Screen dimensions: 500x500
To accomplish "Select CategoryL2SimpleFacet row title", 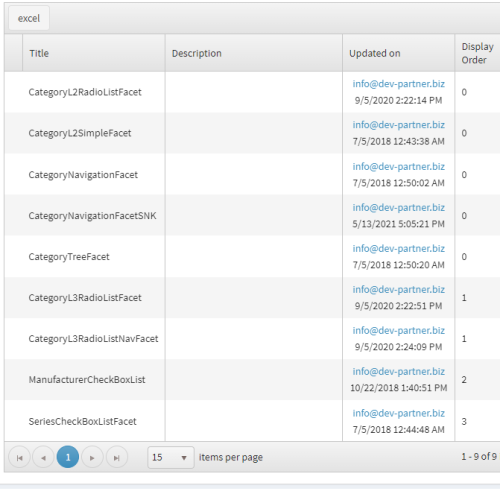I will 80,133.
